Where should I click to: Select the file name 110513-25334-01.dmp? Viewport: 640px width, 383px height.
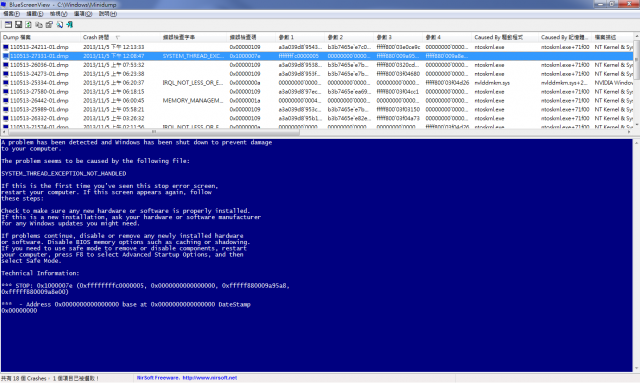point(39,83)
